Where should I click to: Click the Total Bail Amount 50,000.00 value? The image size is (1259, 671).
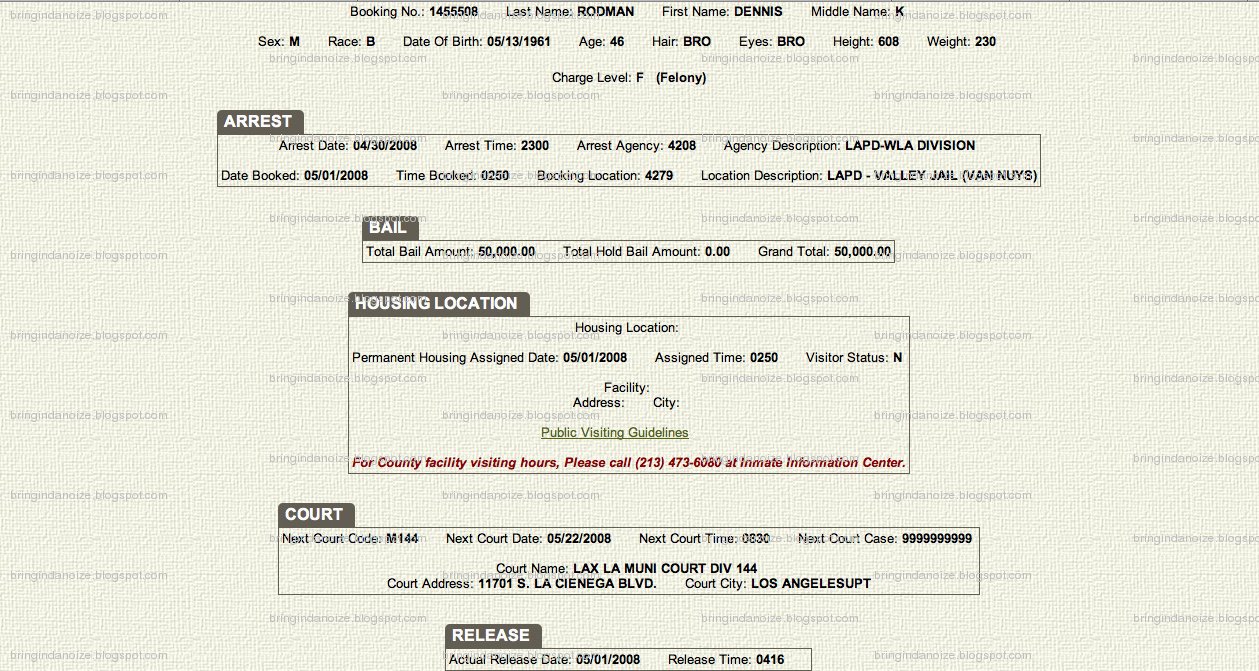(507, 252)
